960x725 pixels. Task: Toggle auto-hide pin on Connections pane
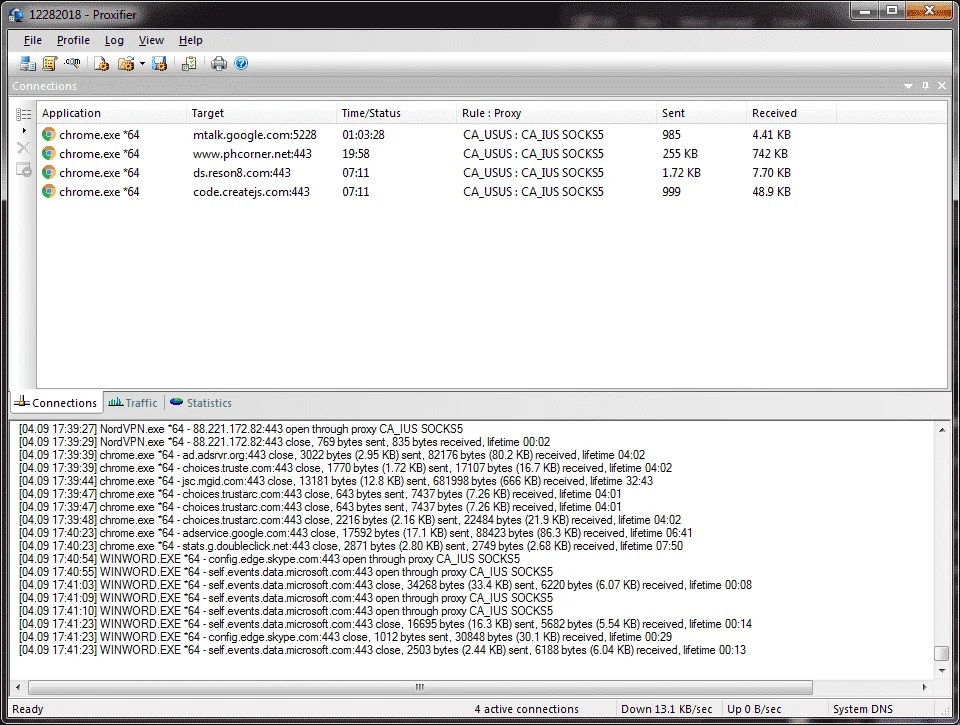click(x=926, y=86)
